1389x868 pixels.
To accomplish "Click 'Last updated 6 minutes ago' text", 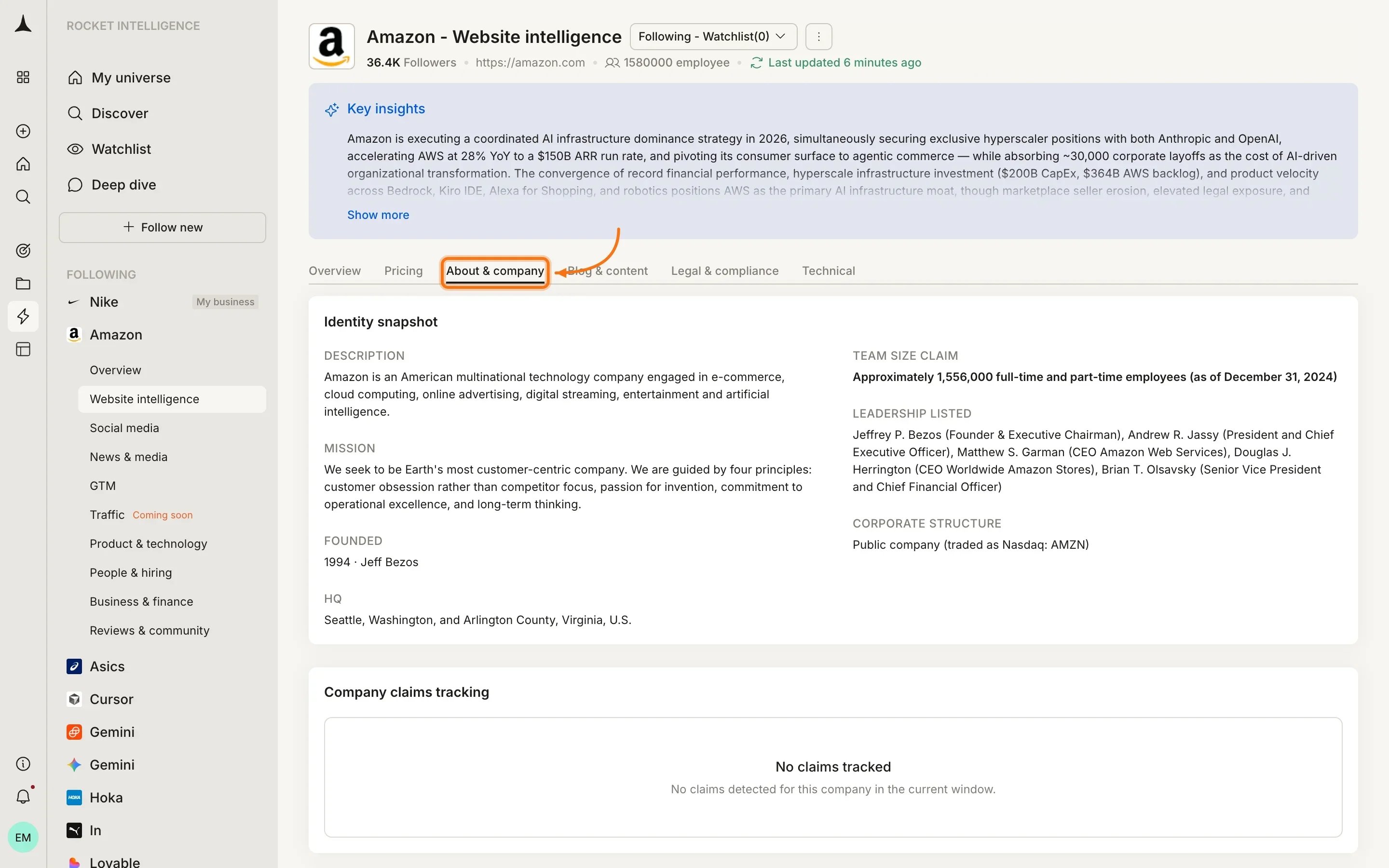I will [x=844, y=63].
